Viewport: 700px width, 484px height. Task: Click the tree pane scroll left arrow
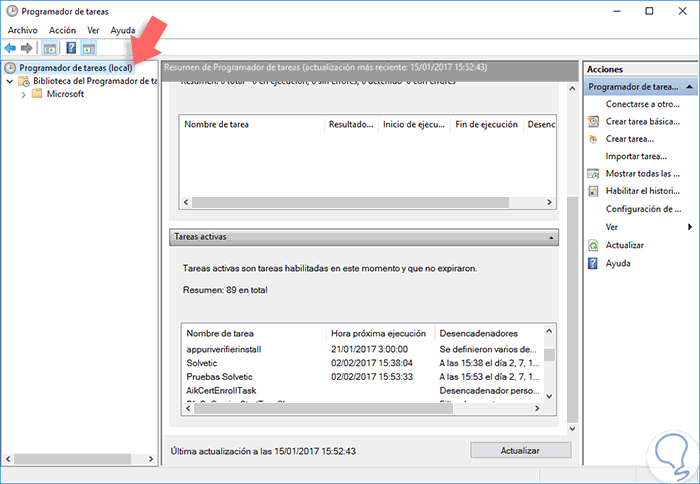pos(8,459)
